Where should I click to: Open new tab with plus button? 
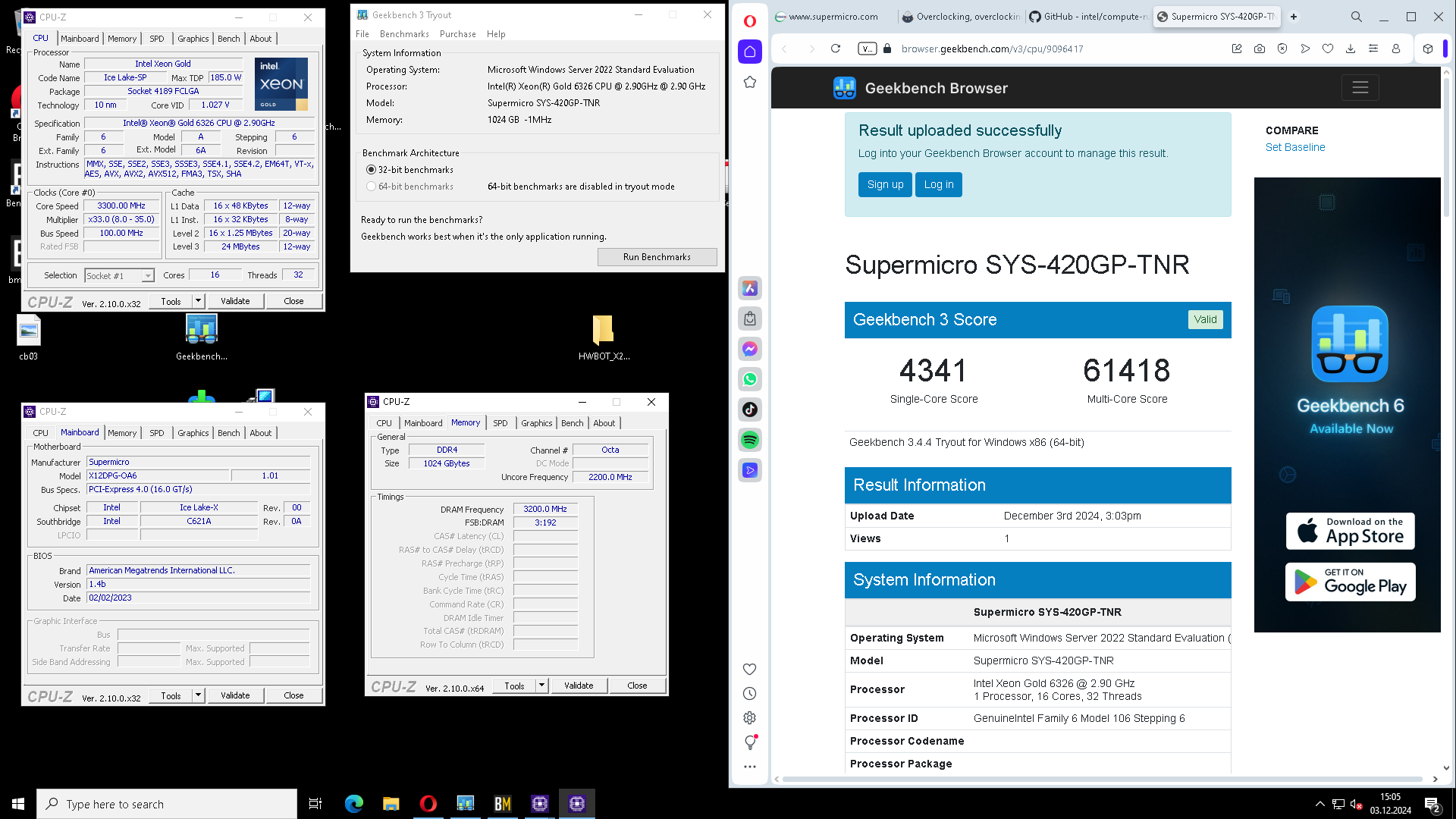coord(1293,17)
